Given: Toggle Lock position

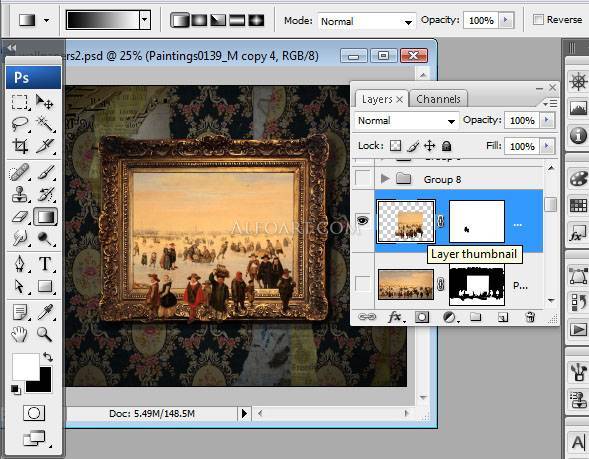Looking at the screenshot, I should pos(429,146).
